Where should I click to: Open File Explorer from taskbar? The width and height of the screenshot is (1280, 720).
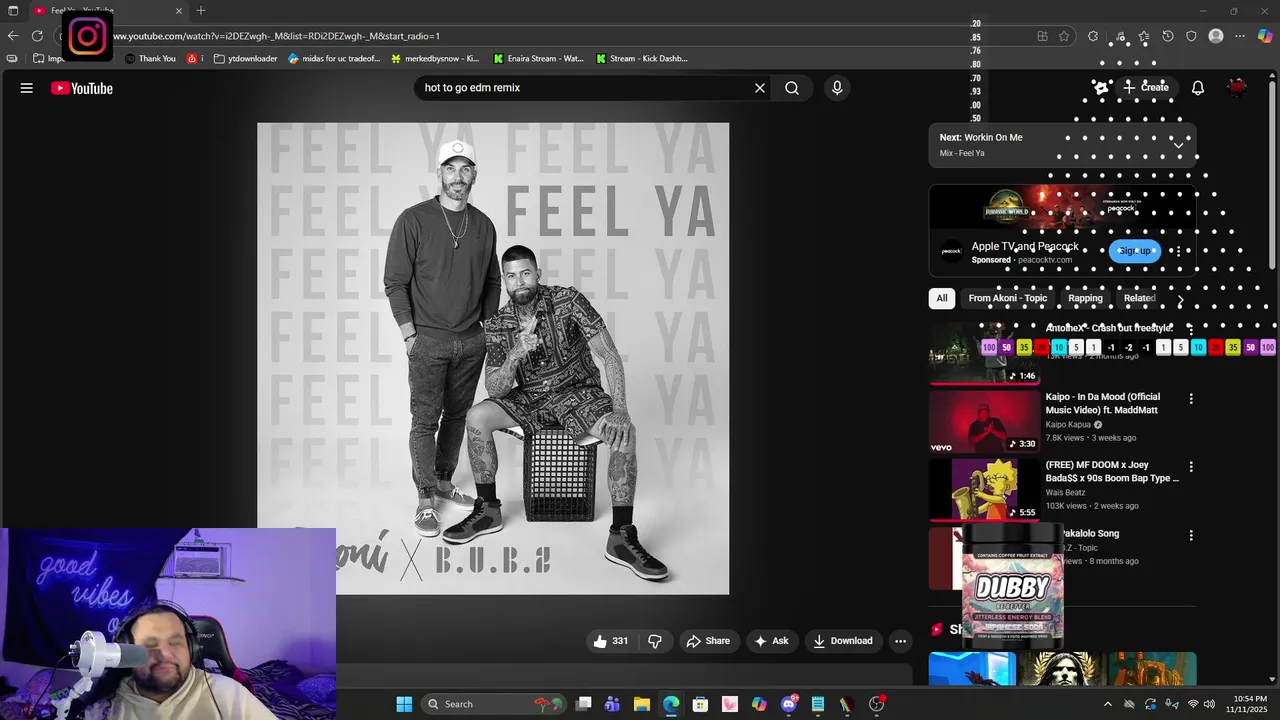click(x=641, y=704)
